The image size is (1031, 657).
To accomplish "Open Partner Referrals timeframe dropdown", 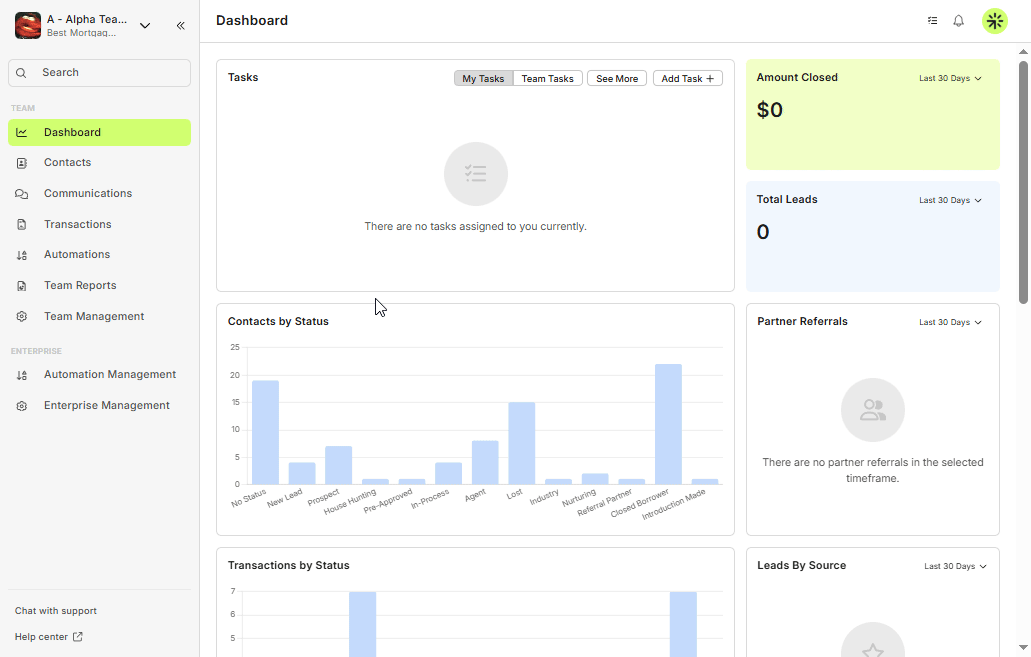I will [950, 322].
